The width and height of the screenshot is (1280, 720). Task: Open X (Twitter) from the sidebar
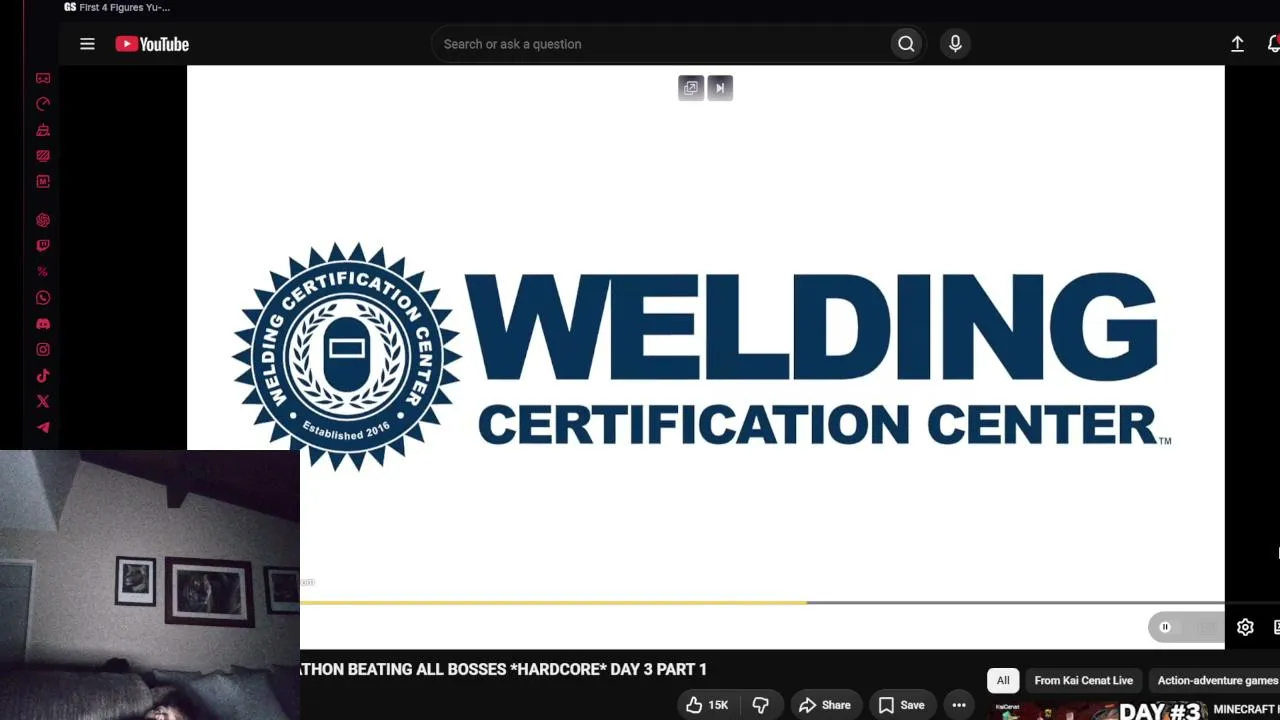[x=43, y=402]
